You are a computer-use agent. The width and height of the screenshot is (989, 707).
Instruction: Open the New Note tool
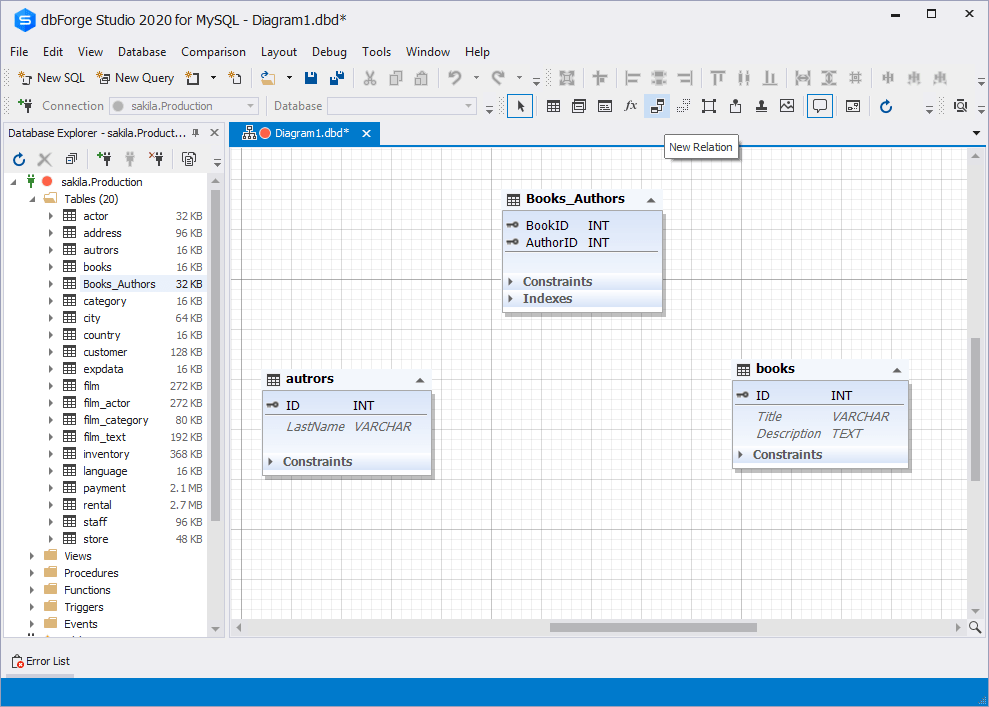(x=820, y=106)
